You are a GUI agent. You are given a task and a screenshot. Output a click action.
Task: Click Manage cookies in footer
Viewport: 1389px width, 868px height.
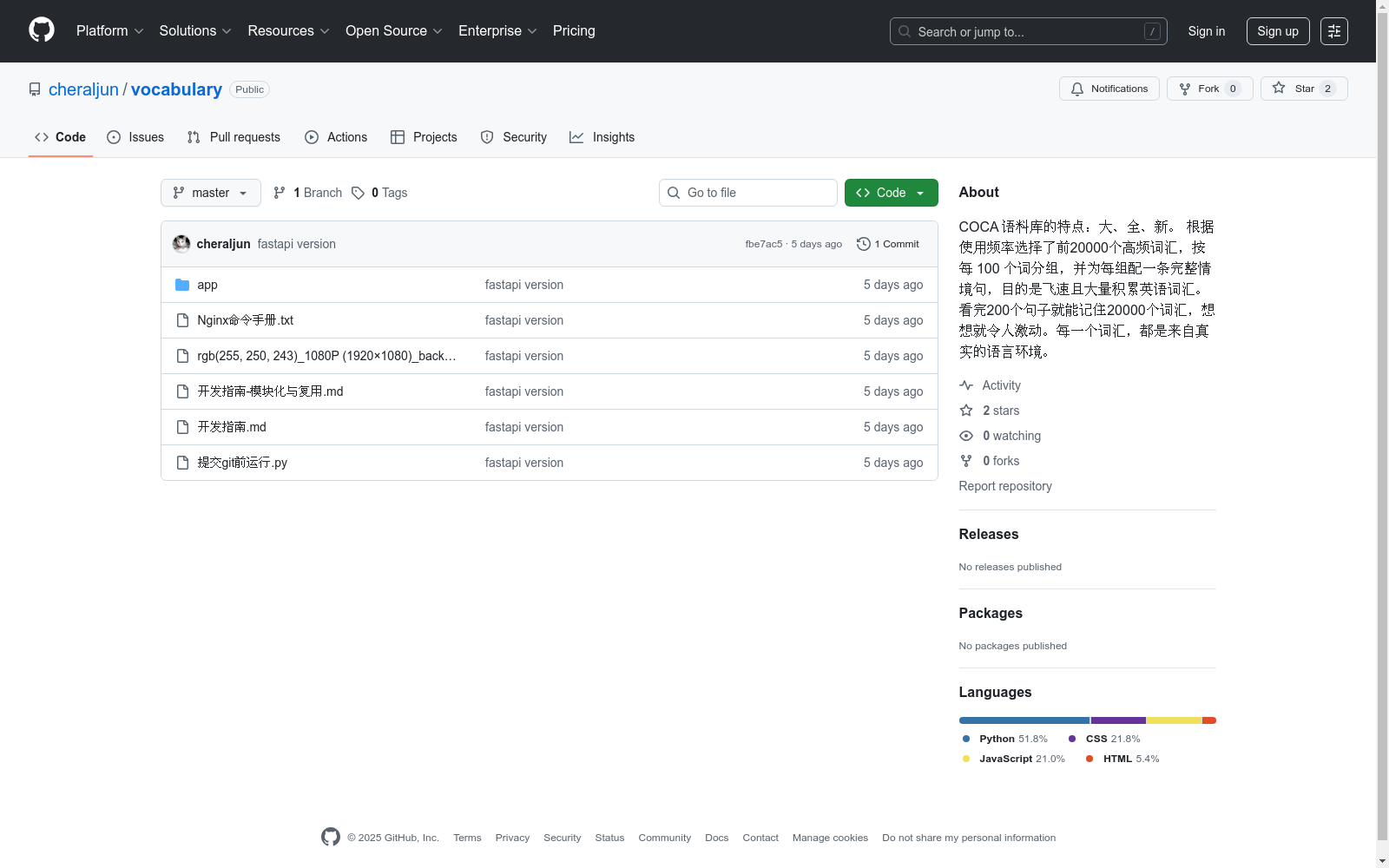tap(830, 838)
